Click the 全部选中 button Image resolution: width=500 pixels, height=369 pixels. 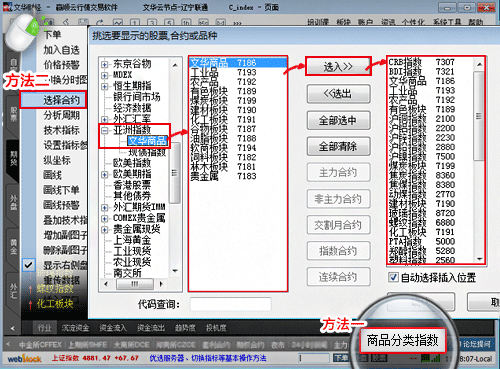click(338, 120)
